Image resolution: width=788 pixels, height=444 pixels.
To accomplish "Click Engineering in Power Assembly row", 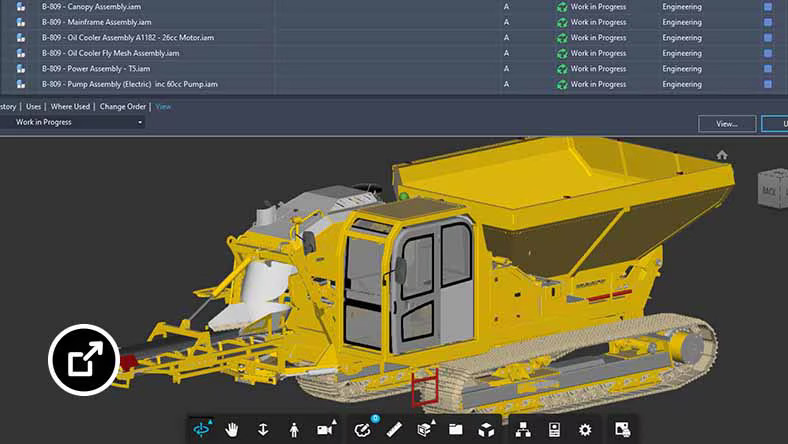I will 682,69.
